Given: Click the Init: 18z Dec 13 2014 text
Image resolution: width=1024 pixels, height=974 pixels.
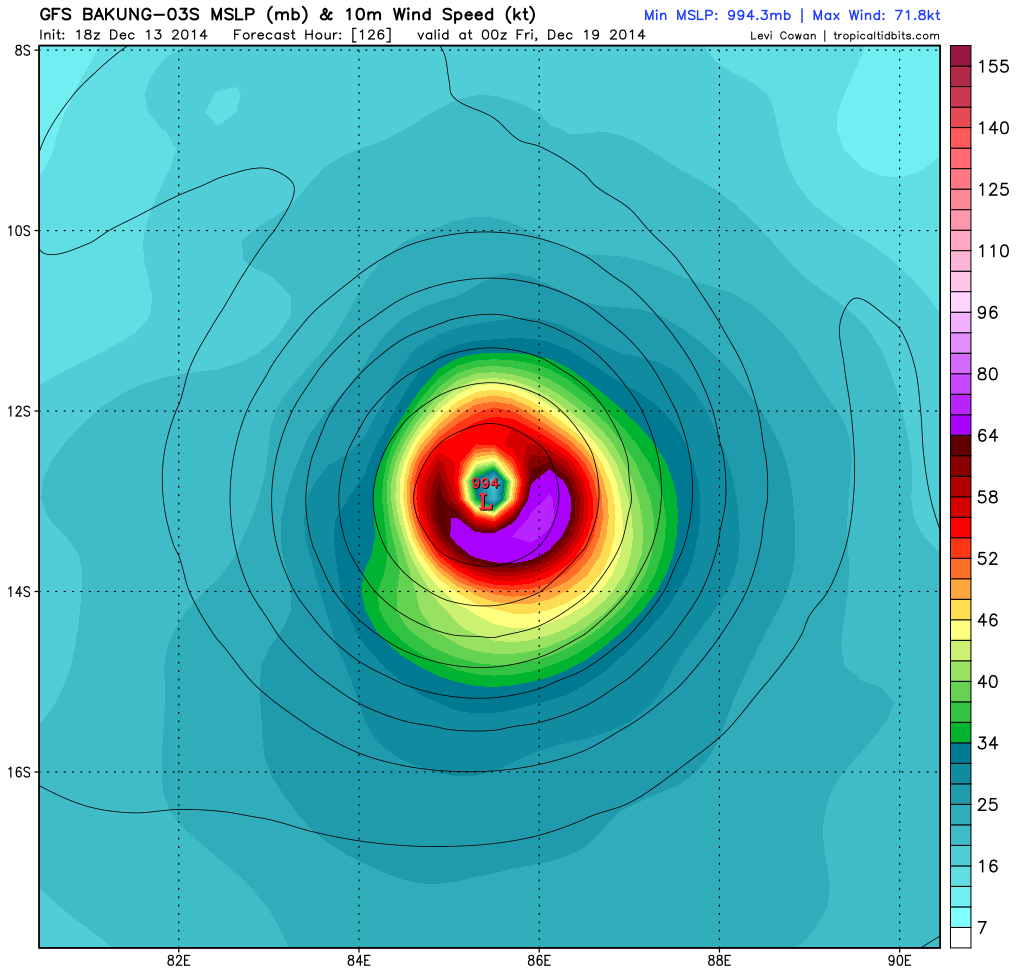Looking at the screenshot, I should pyautogui.click(x=125, y=35).
